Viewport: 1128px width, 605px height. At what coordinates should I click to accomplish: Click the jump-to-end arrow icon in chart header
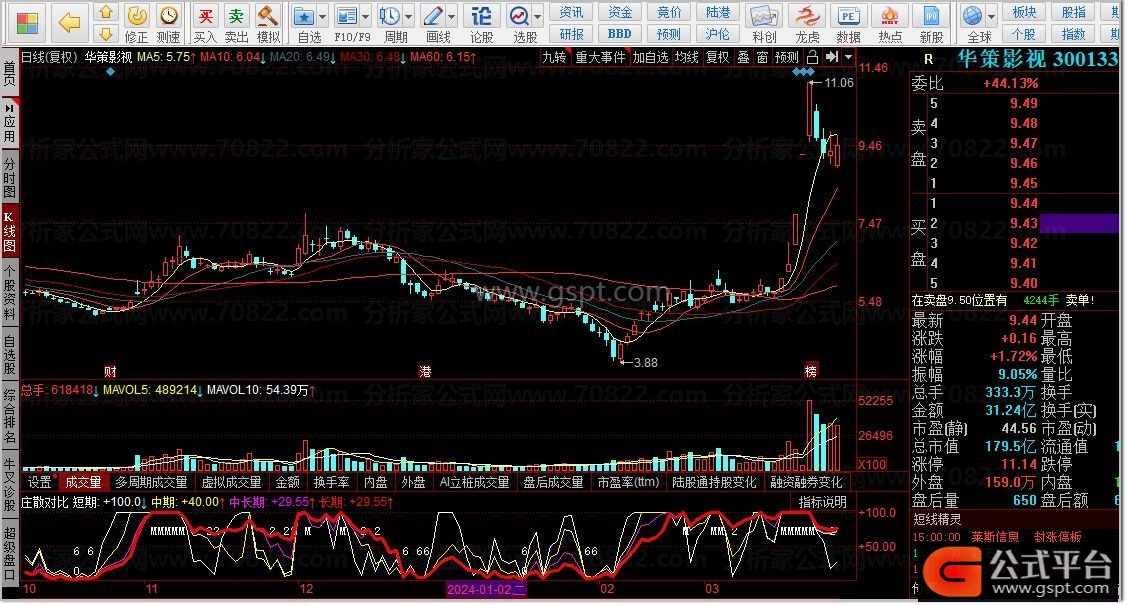832,57
